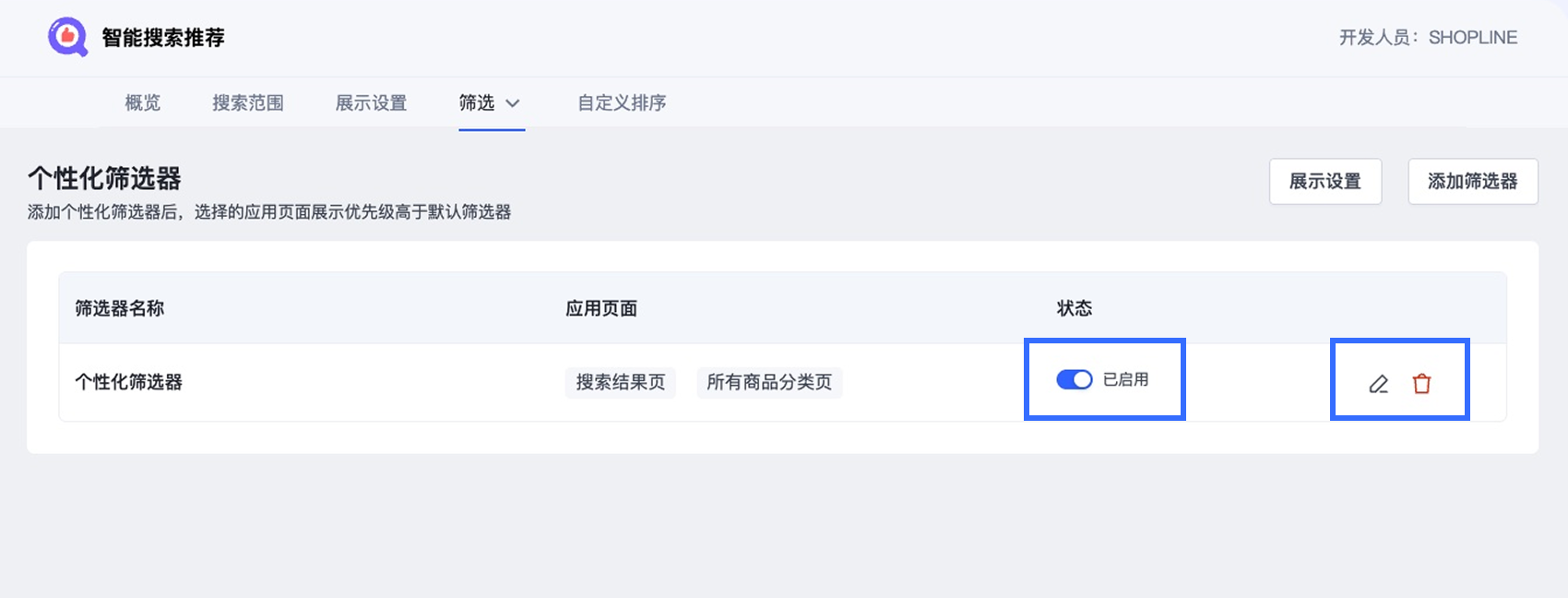Click the 展示设置 button beside 添加筛选器
The height and width of the screenshot is (598, 1568).
(x=1324, y=181)
